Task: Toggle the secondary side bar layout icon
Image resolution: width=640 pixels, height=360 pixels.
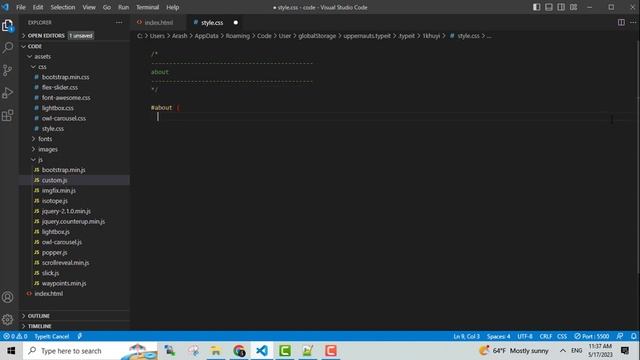Action: [561, 7]
